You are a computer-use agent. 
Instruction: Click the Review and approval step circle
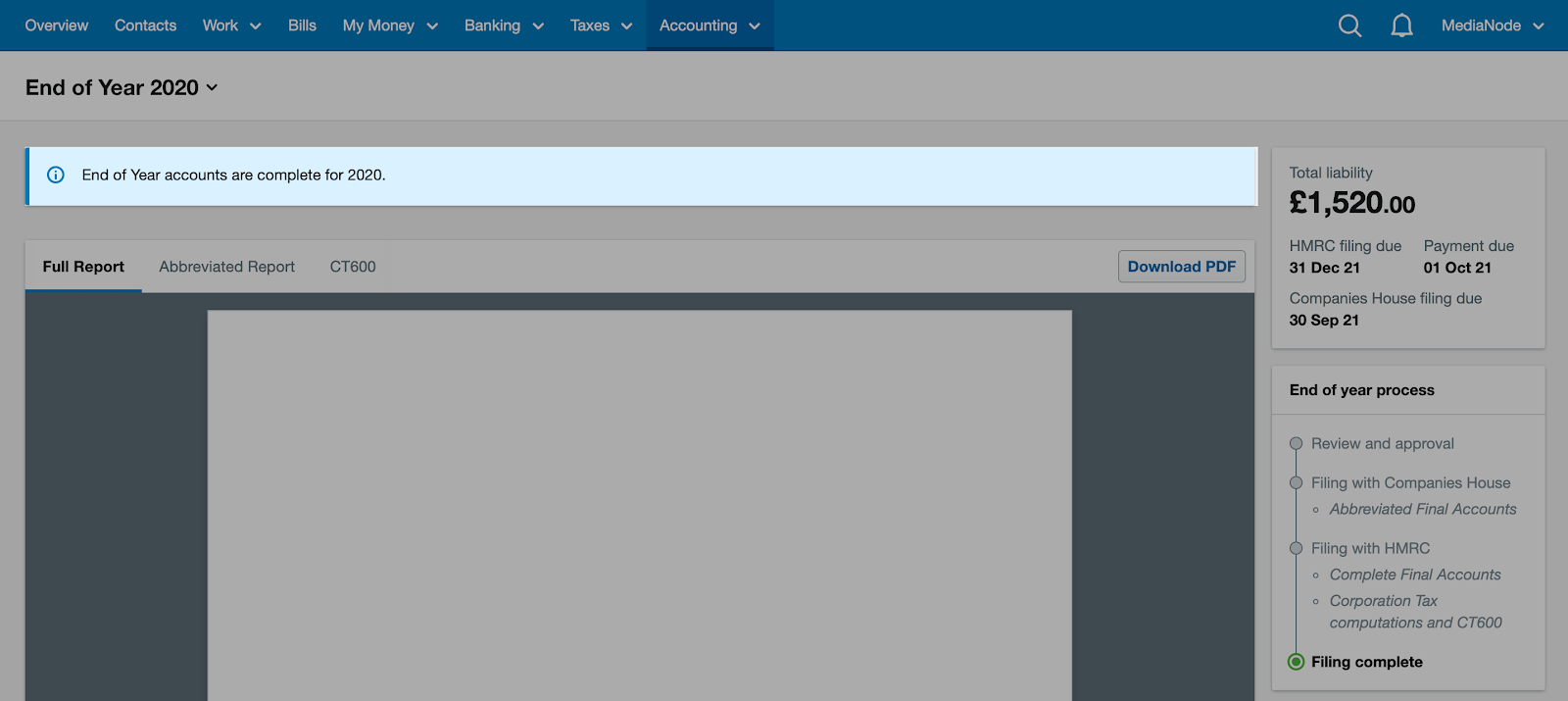1296,444
